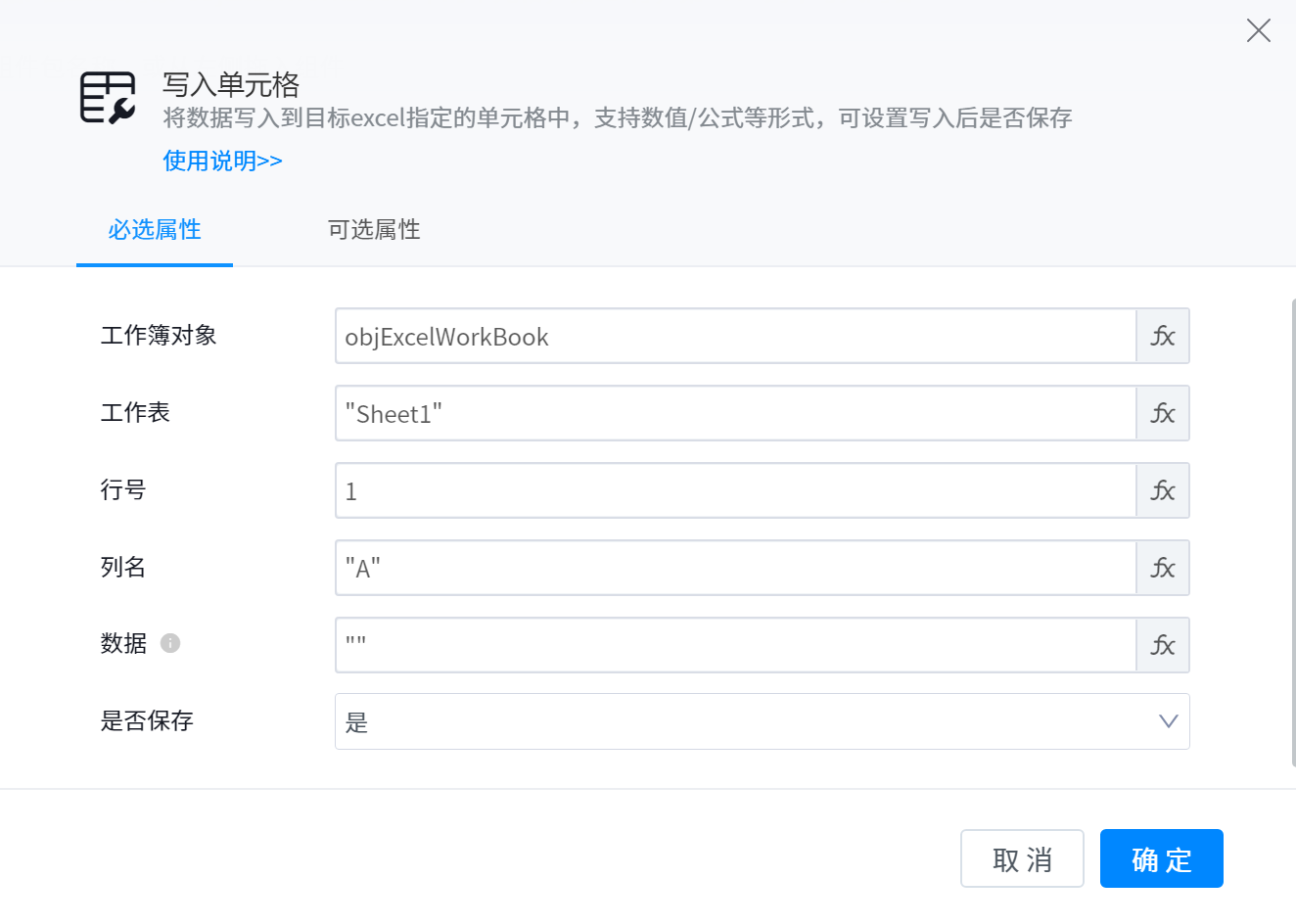Image resolution: width=1296 pixels, height=924 pixels.
Task: Click fx button beside 行号 input
Action: coord(1163,490)
